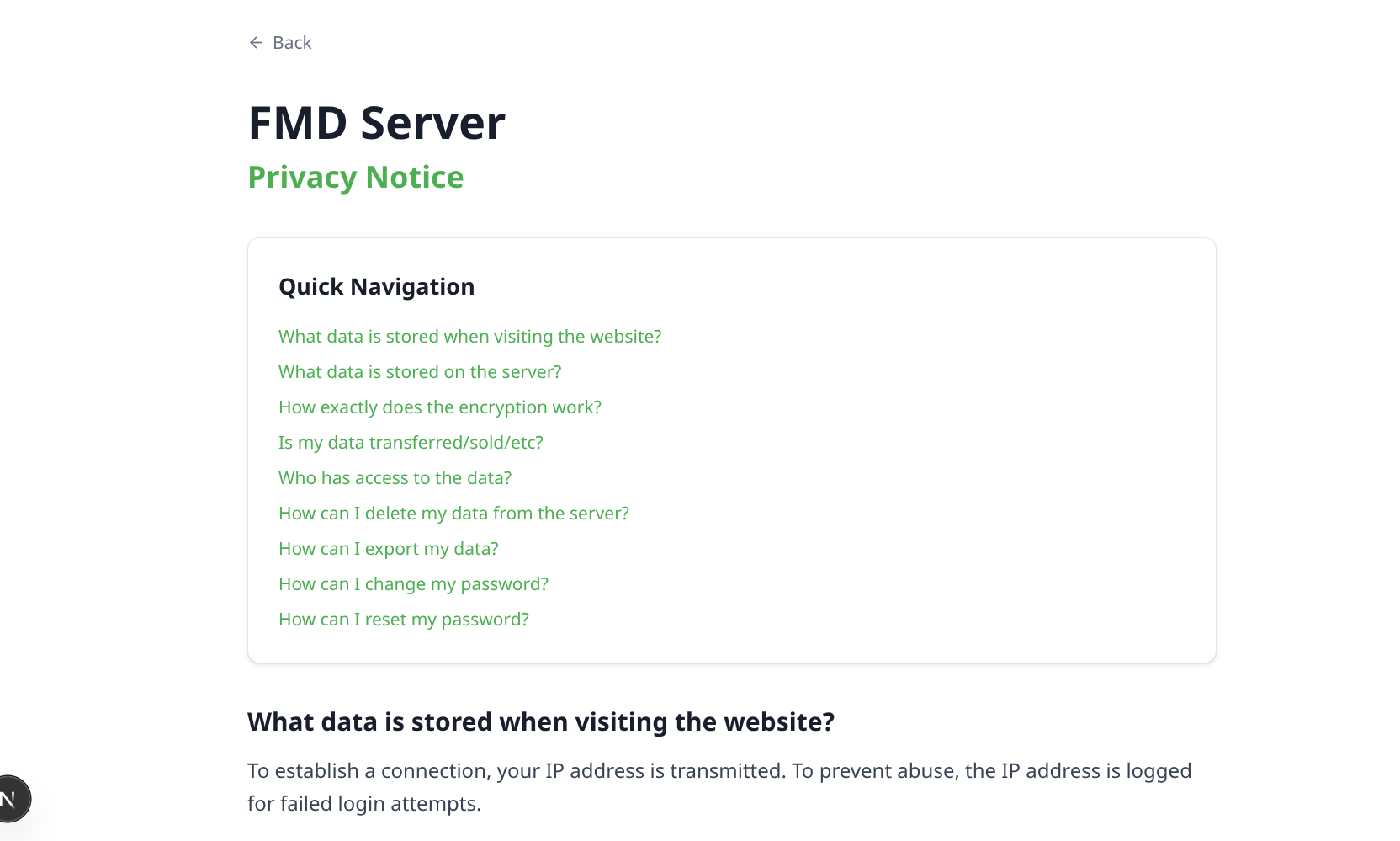This screenshot has width=1400, height=841.
Task: Select 'Is my data transferred/sold/etc?' link
Action: (x=411, y=443)
